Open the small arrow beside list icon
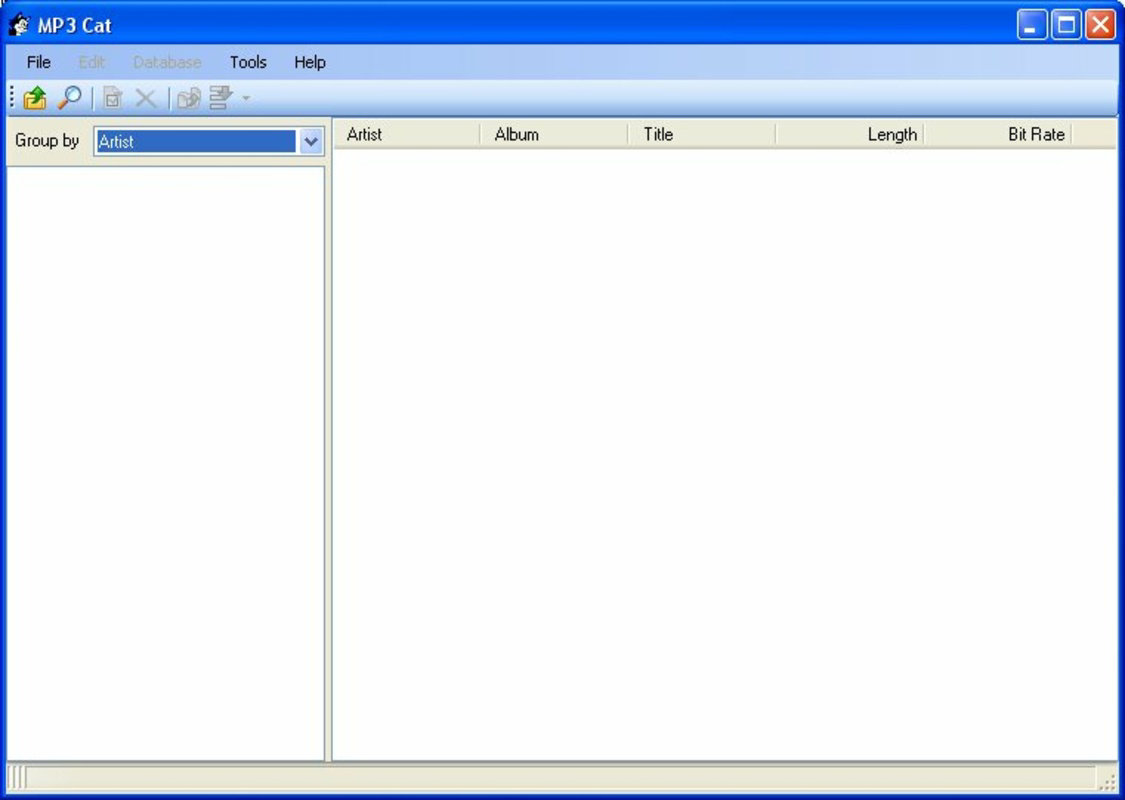The image size is (1125, 800). click(246, 98)
